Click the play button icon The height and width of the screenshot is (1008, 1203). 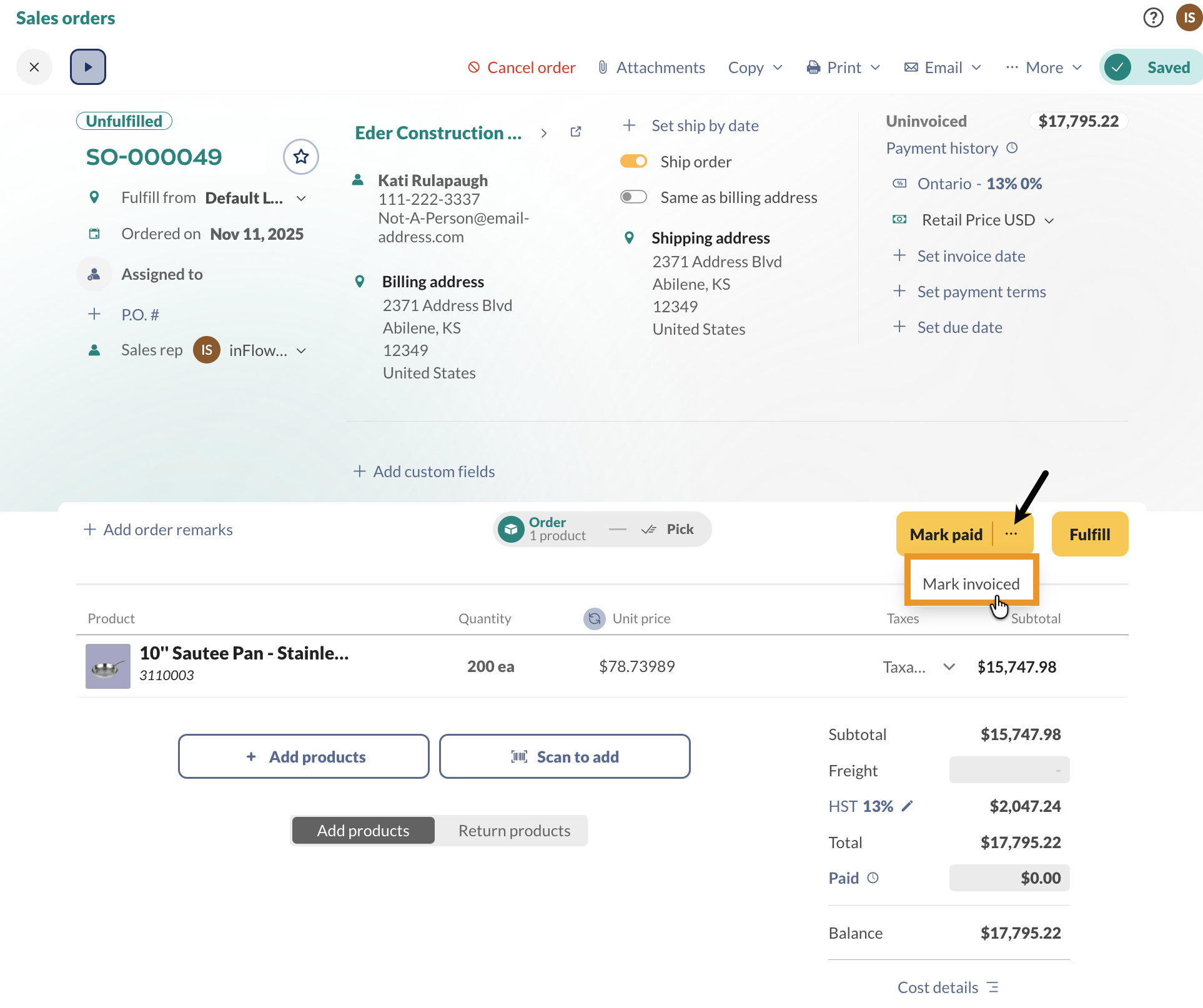click(88, 67)
